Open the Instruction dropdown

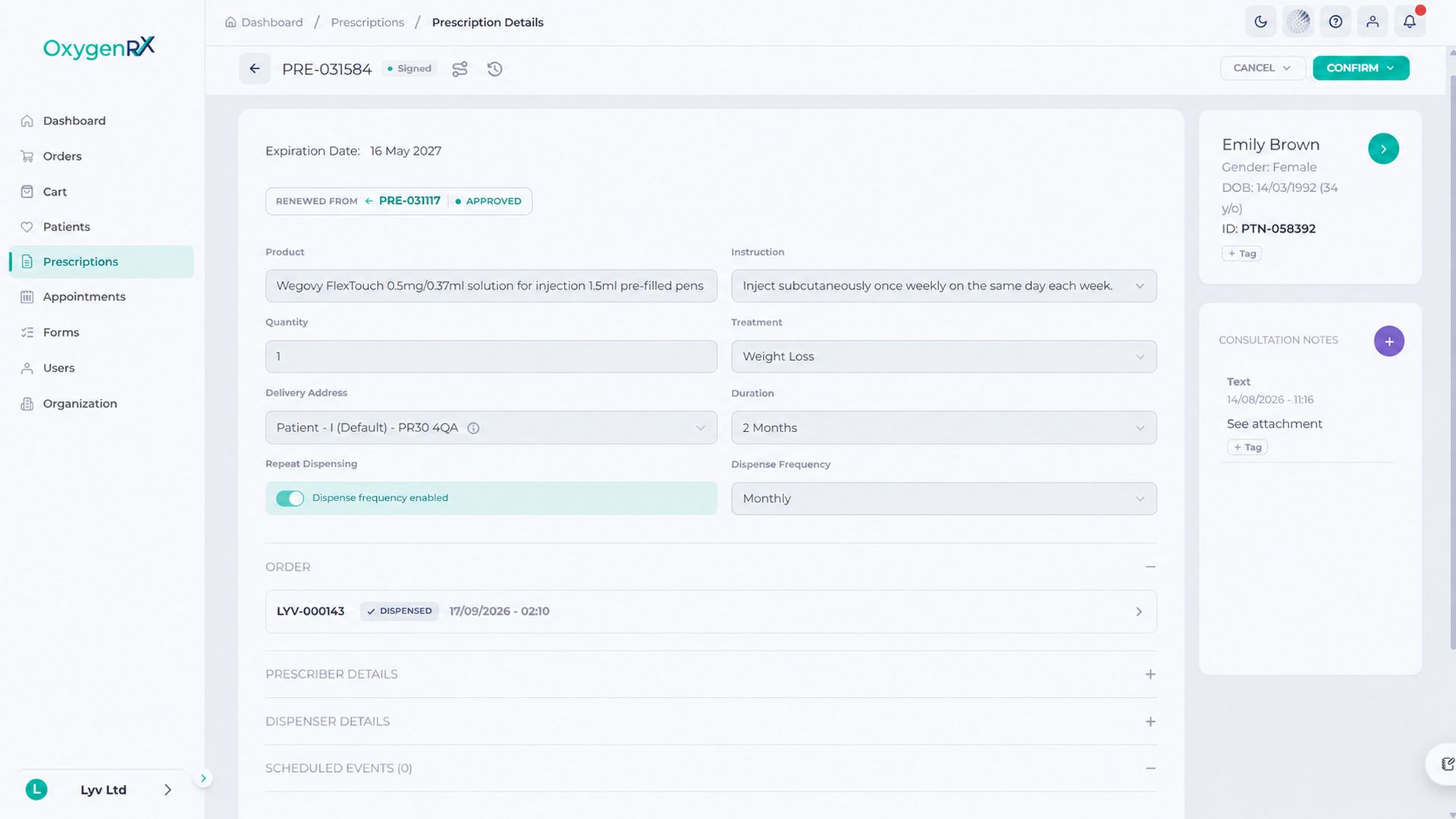943,286
